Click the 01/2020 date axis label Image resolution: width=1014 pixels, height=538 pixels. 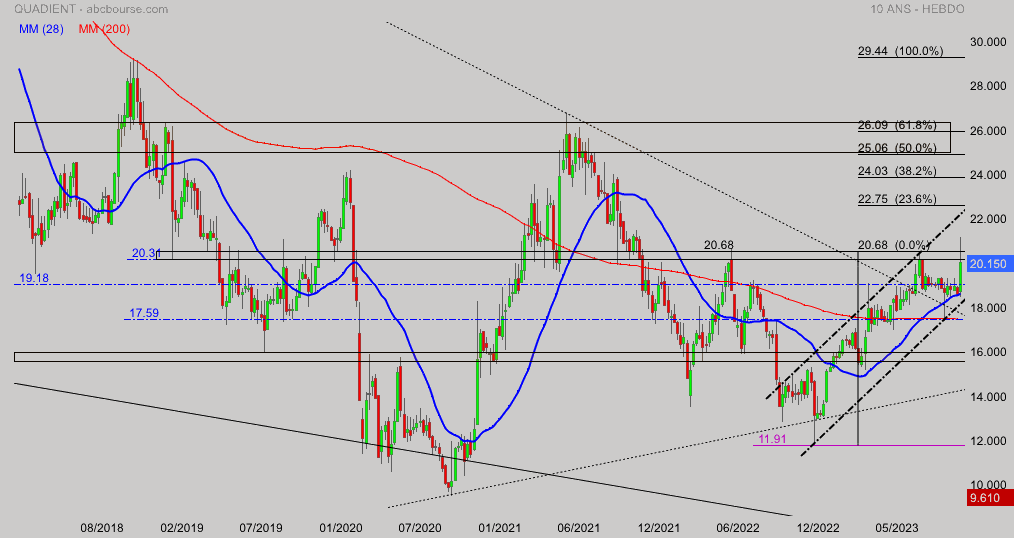340,528
